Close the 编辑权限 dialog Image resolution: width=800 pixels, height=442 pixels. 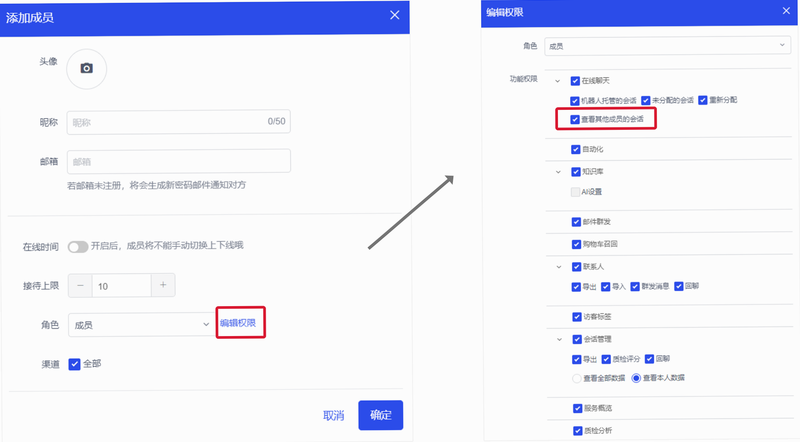786,11
